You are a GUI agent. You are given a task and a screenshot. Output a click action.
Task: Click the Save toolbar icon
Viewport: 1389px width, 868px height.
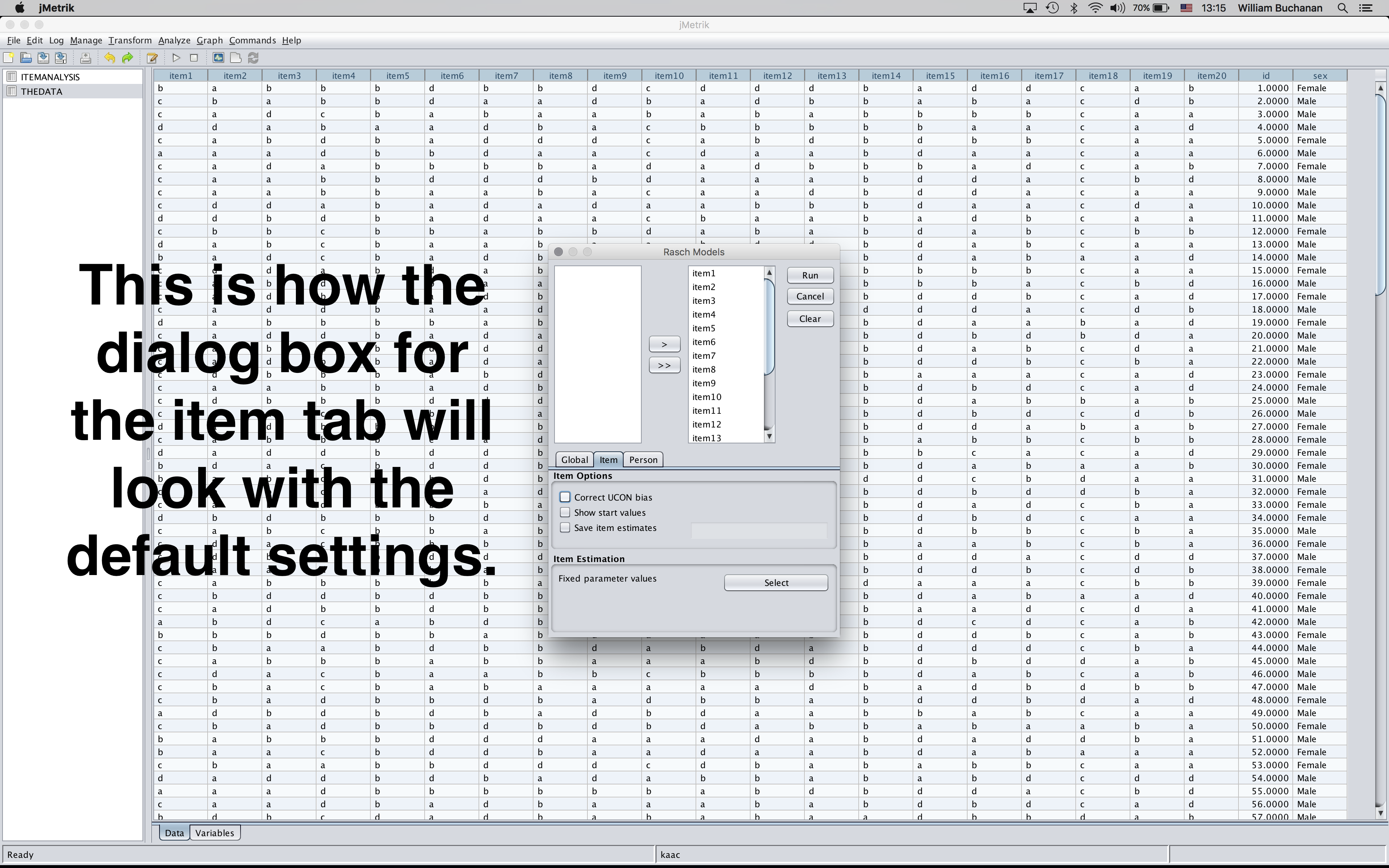[x=43, y=58]
